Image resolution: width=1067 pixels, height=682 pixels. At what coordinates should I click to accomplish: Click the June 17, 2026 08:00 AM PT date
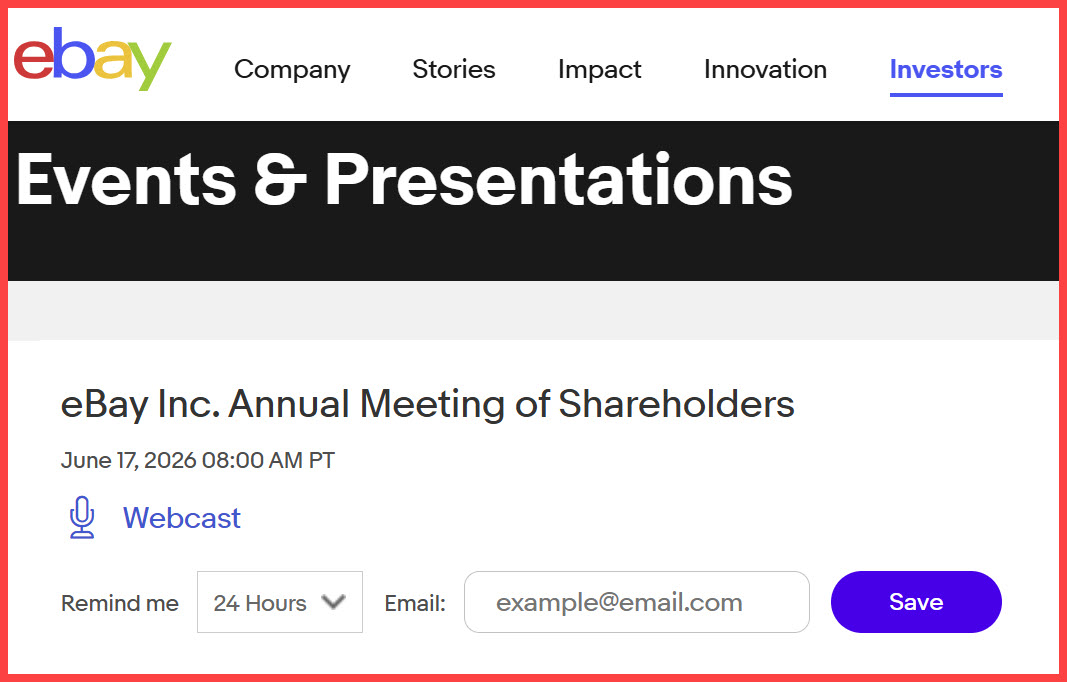(x=197, y=461)
